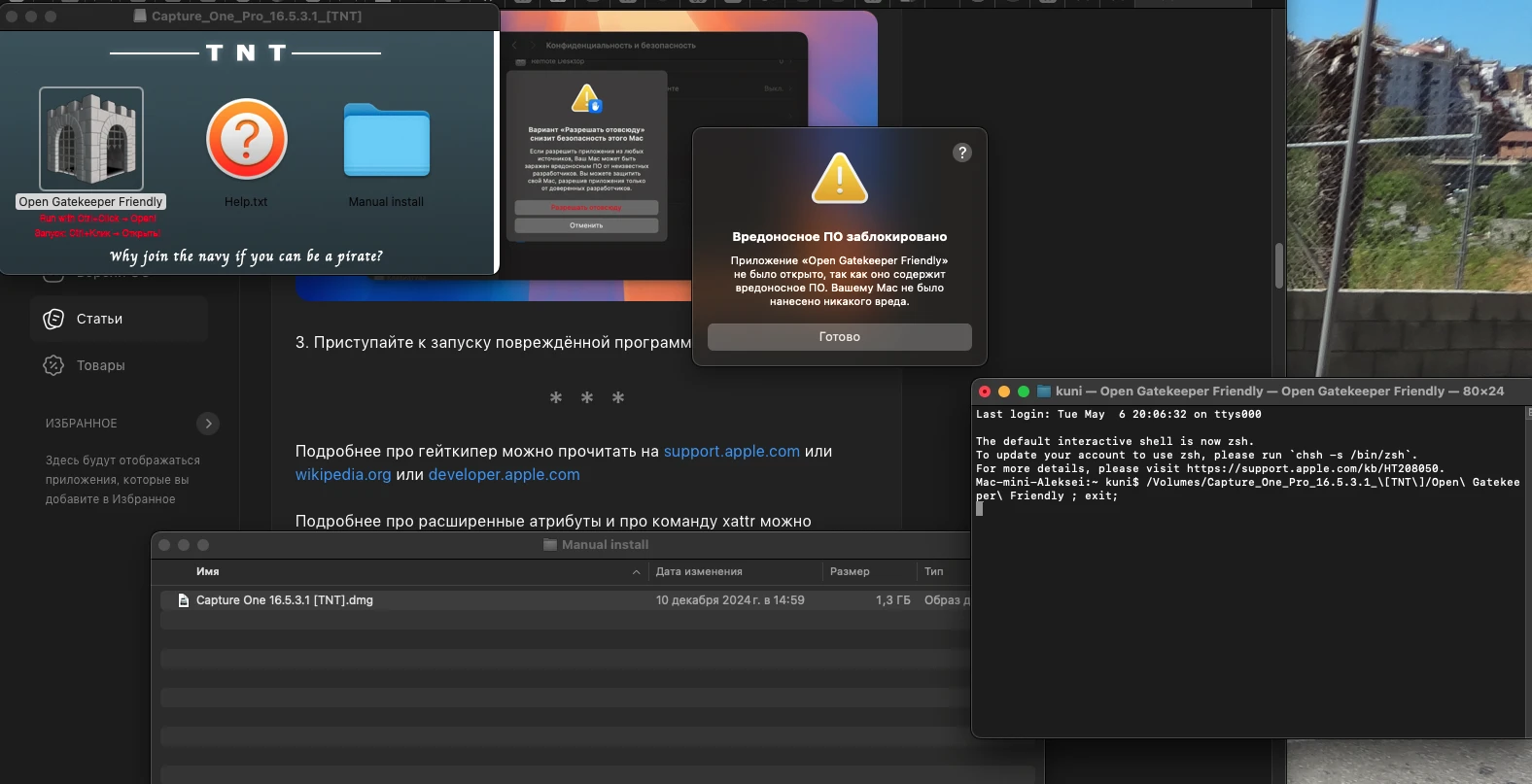Click the article page vertical scrollbar

point(1278,265)
